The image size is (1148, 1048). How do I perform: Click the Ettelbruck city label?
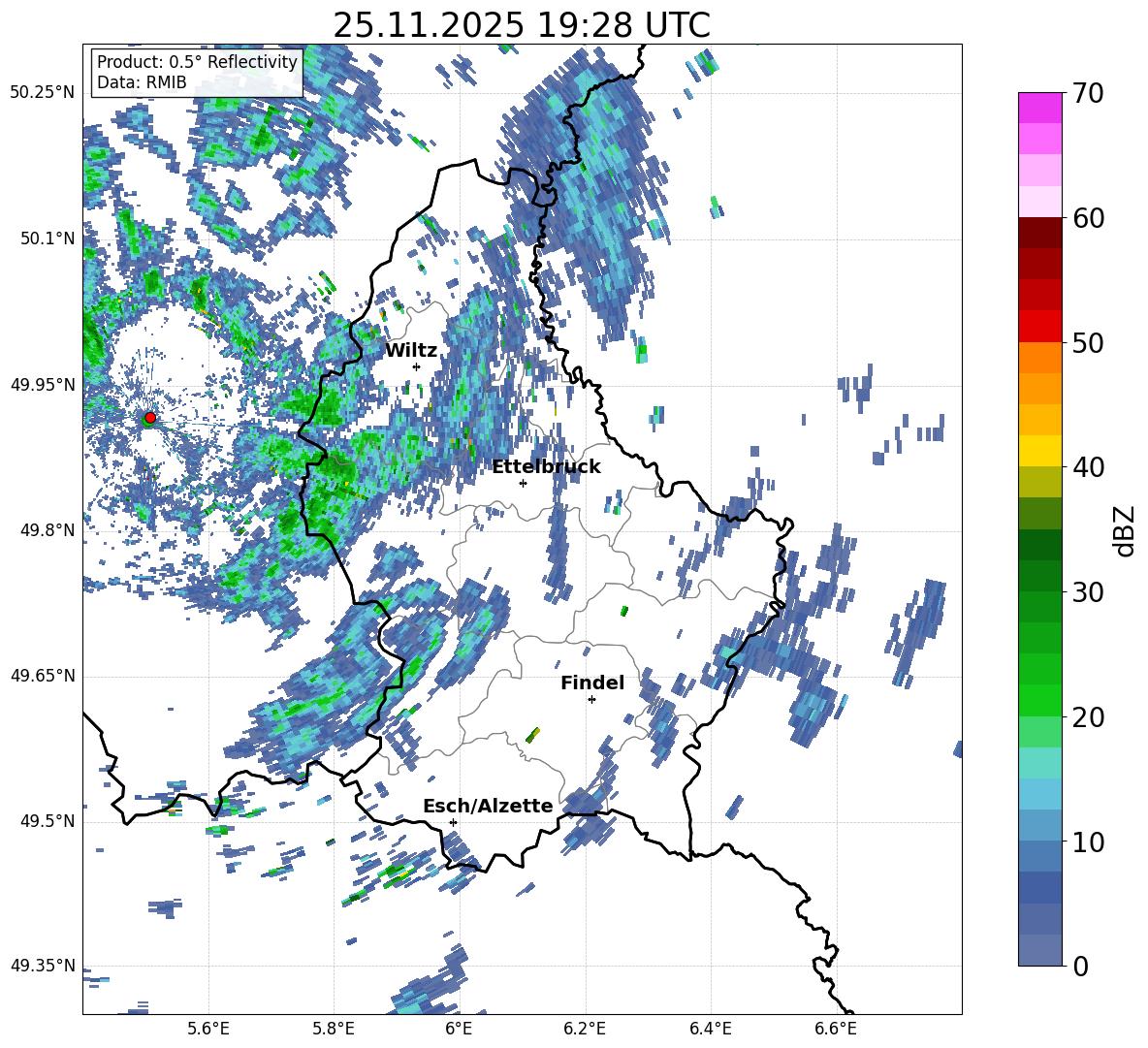[x=546, y=467]
